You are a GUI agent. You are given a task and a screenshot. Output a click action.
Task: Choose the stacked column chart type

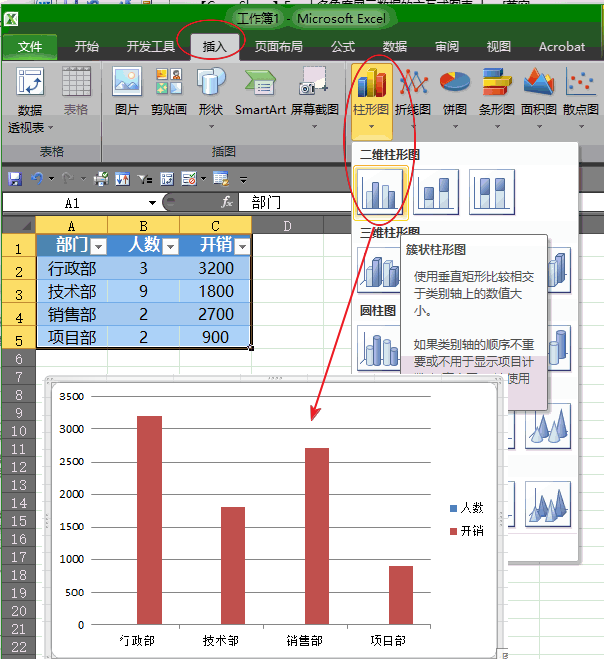[x=437, y=191]
